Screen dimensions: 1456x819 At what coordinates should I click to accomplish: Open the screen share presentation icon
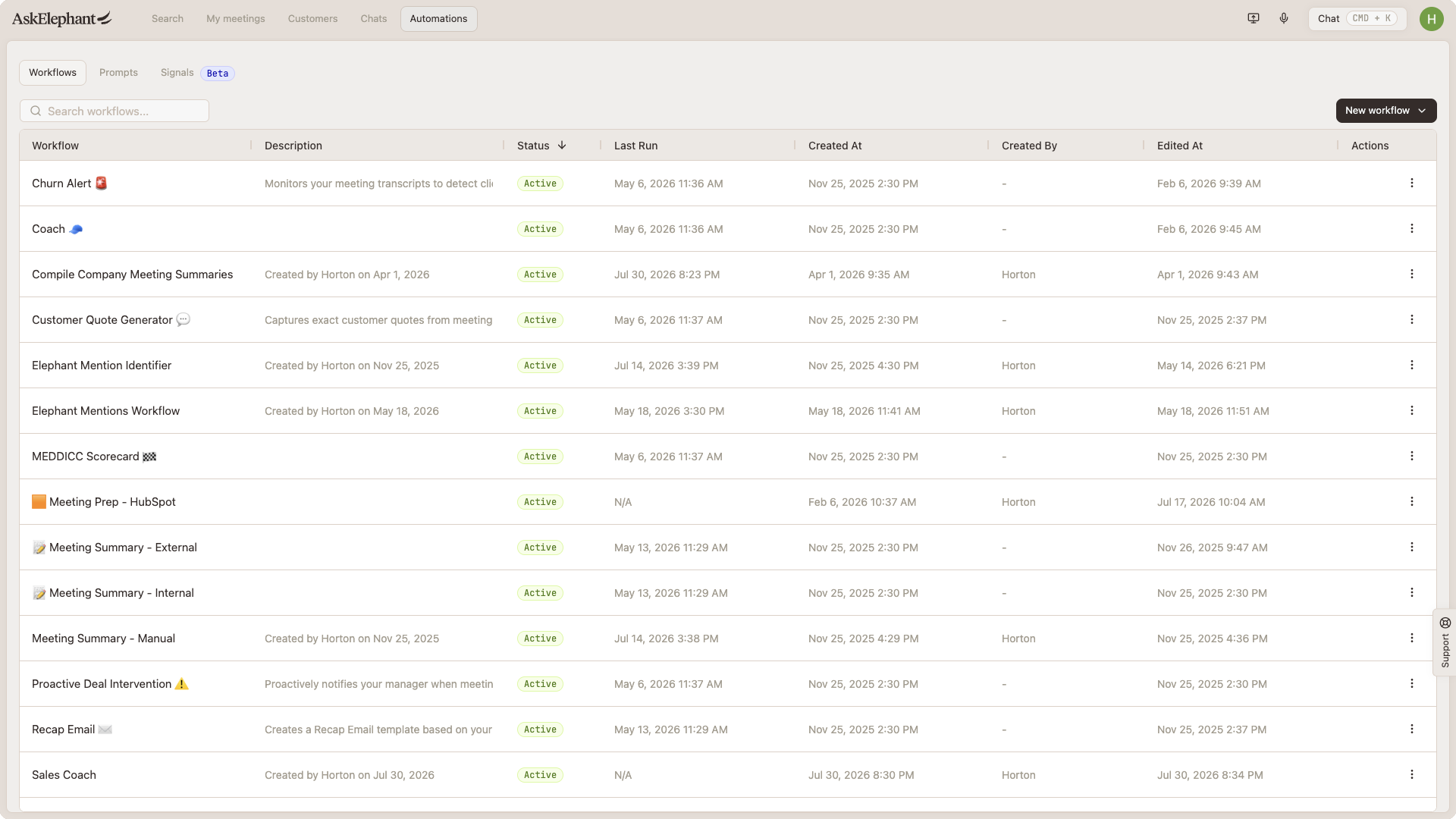coord(1254,18)
